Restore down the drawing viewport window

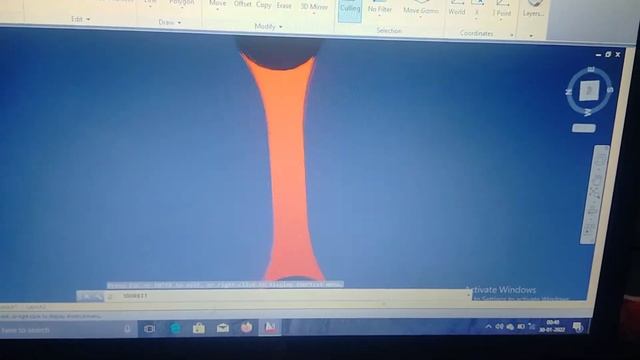[x=608, y=54]
